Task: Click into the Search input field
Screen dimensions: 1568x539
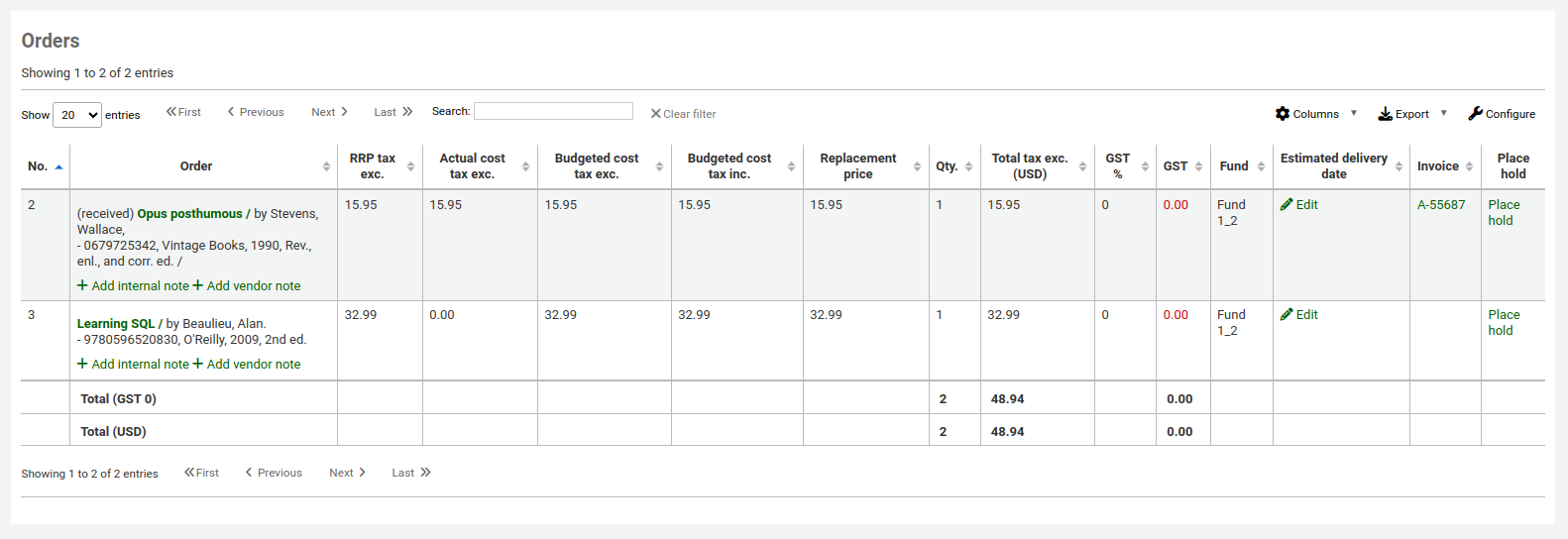Action: pyautogui.click(x=553, y=111)
